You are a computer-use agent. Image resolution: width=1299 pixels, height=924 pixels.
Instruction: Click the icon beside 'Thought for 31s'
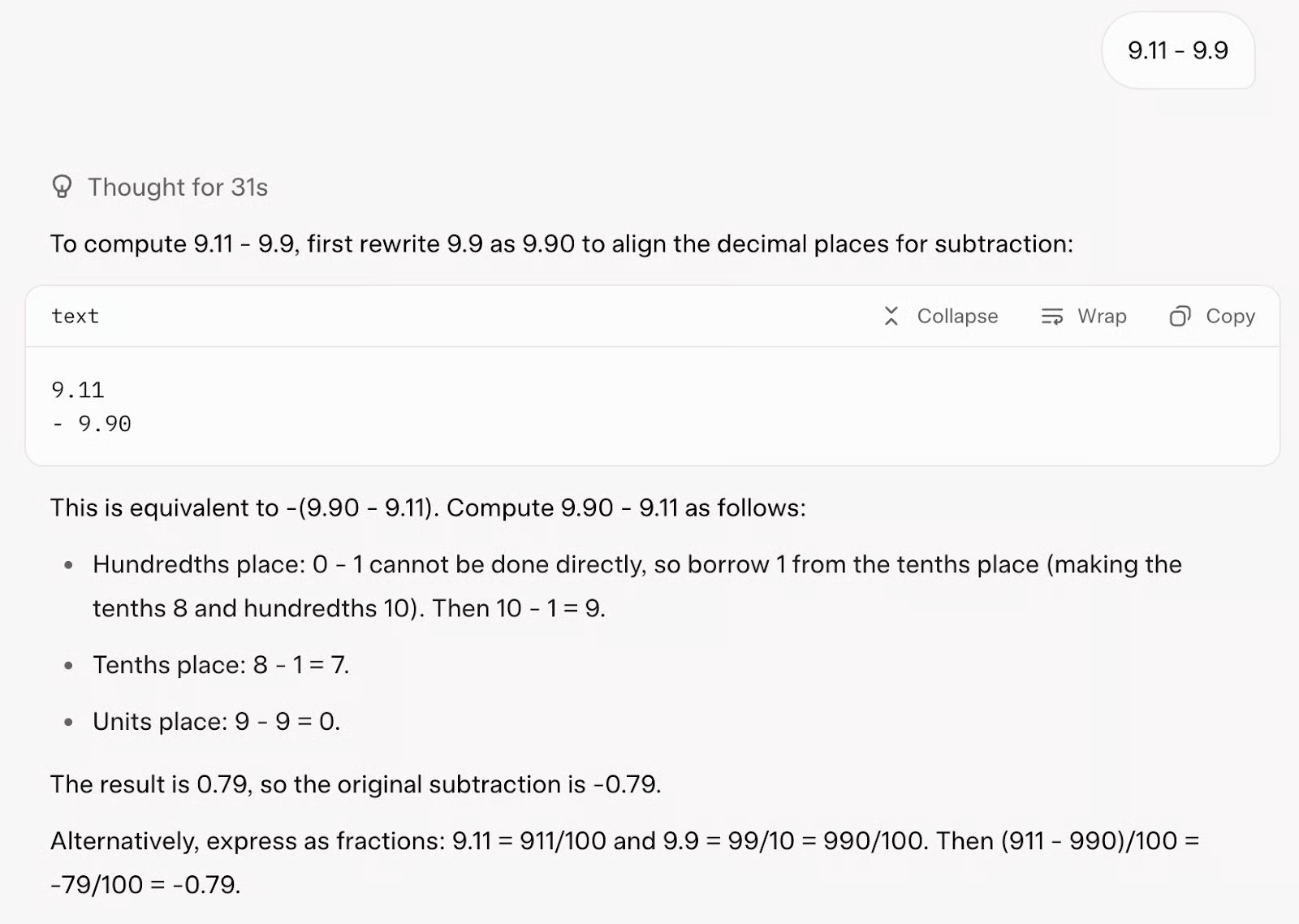click(62, 187)
